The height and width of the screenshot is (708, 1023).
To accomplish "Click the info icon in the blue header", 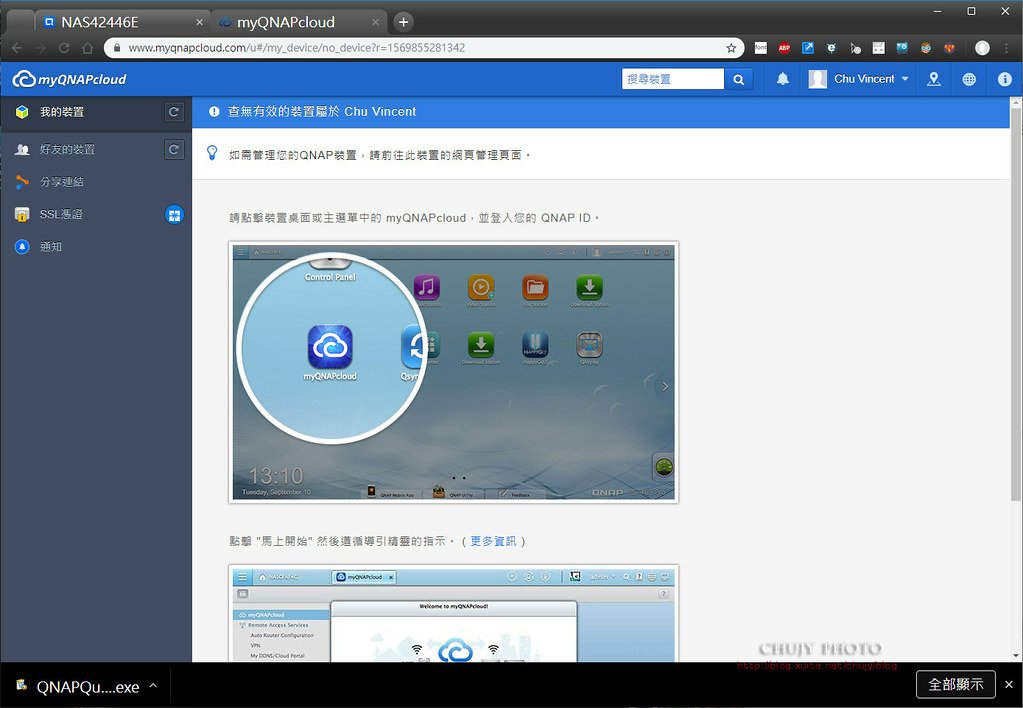I will coord(1005,79).
